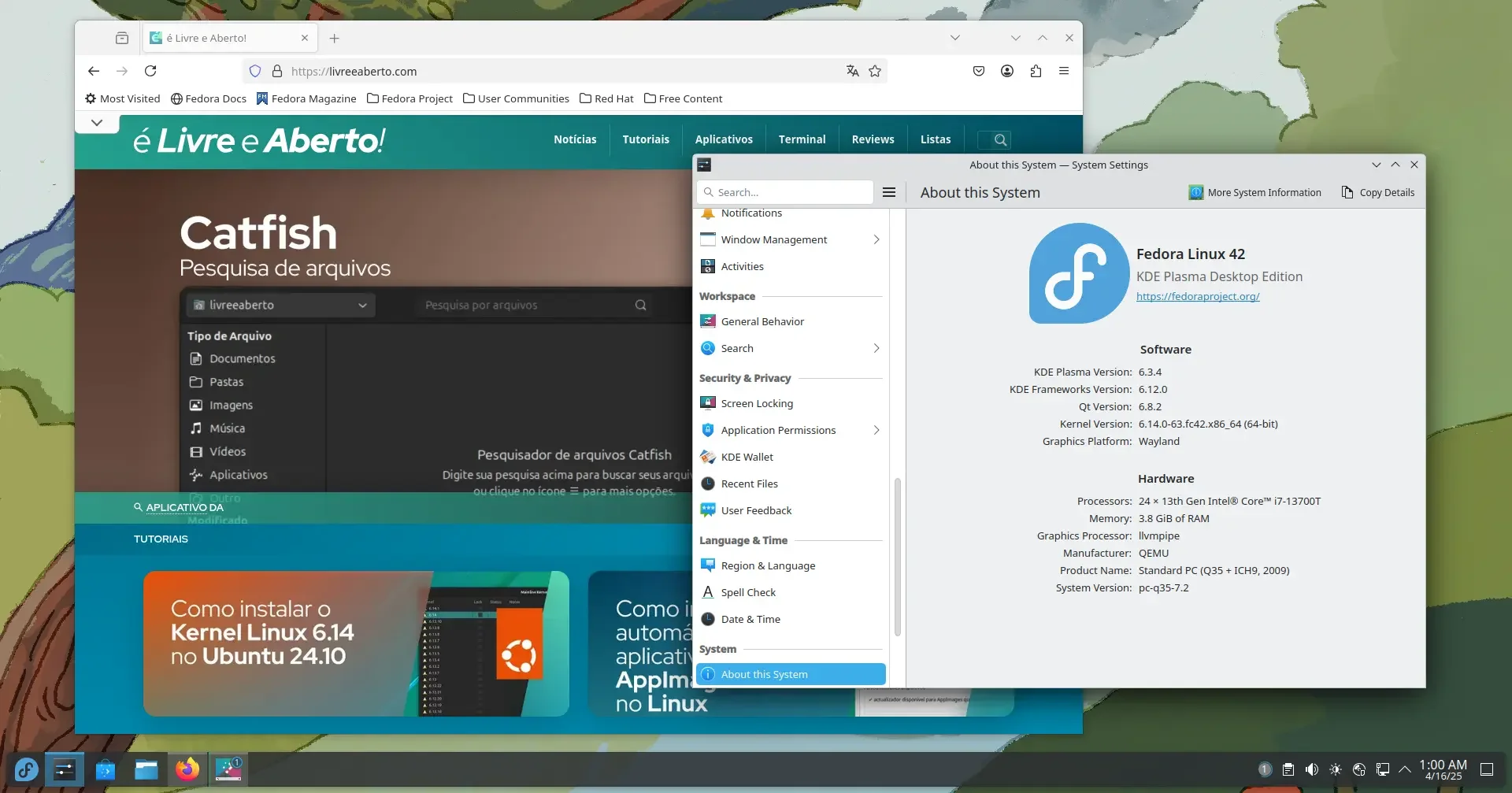Open the Notícias menu item
Image resolution: width=1512 pixels, height=793 pixels.
point(575,139)
